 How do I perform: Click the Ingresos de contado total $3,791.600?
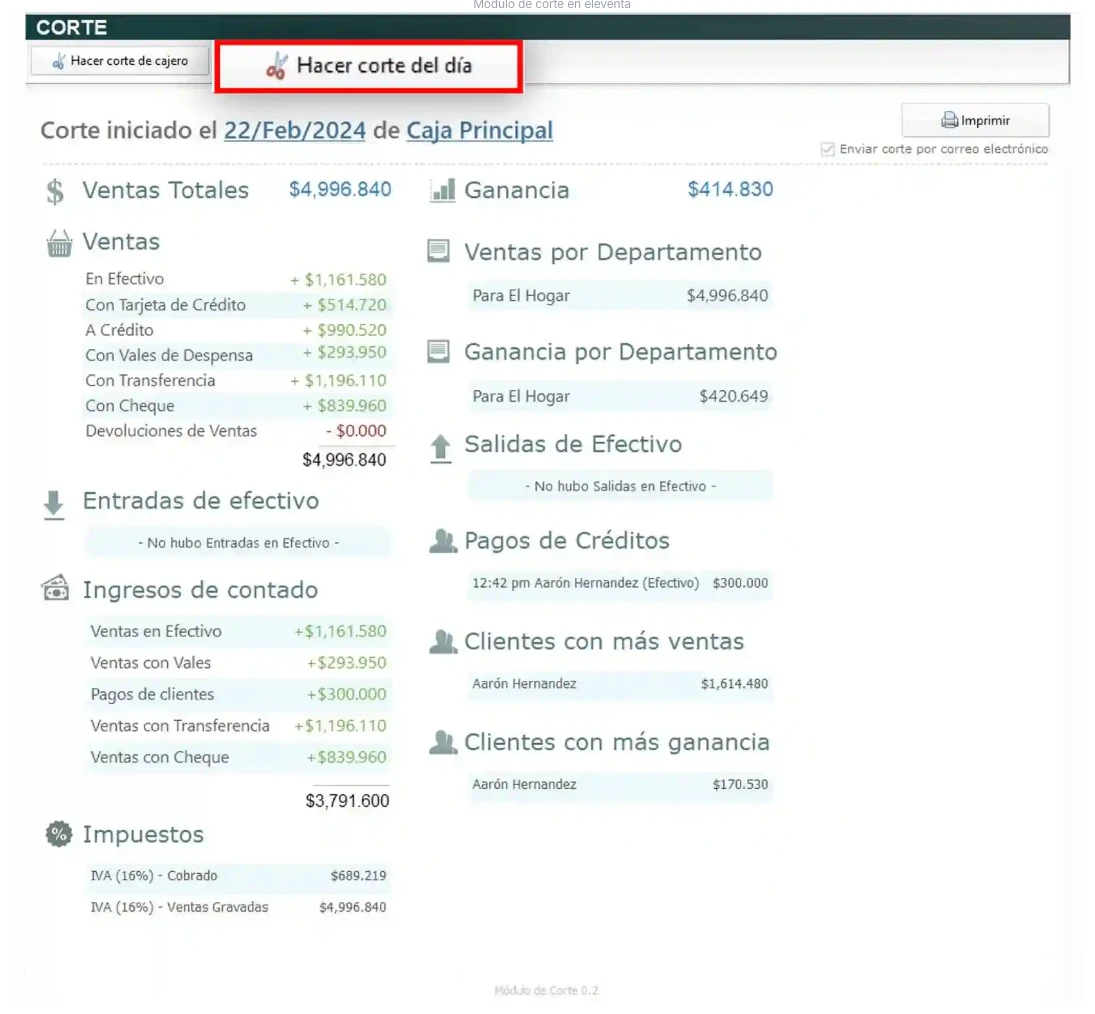coord(347,801)
